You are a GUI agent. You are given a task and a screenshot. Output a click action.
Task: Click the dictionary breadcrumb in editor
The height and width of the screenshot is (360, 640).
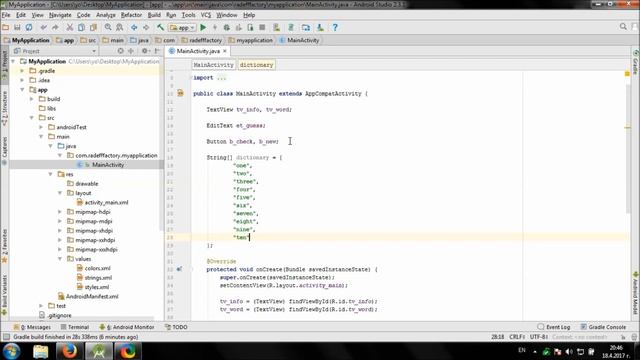256,65
